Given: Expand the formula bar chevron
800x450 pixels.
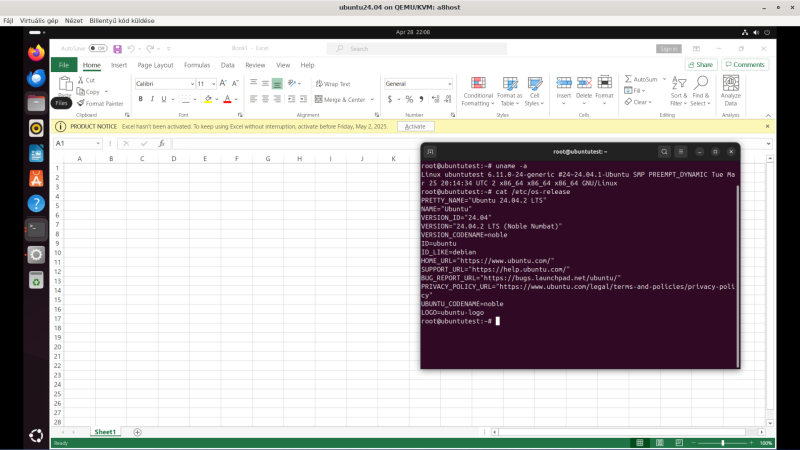Looking at the screenshot, I should pos(768,144).
